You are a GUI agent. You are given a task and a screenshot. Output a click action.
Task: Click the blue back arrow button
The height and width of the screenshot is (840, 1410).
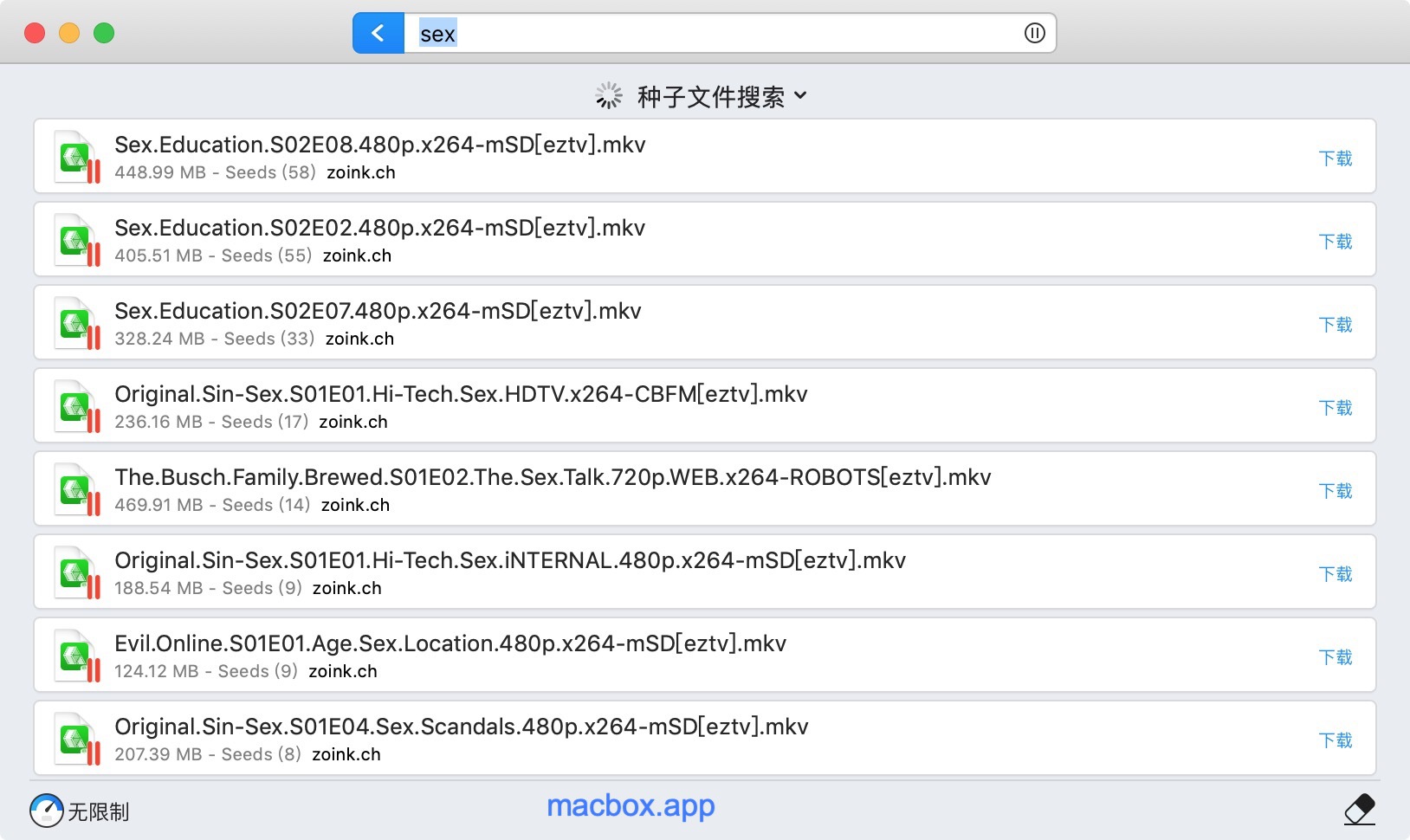coord(378,33)
